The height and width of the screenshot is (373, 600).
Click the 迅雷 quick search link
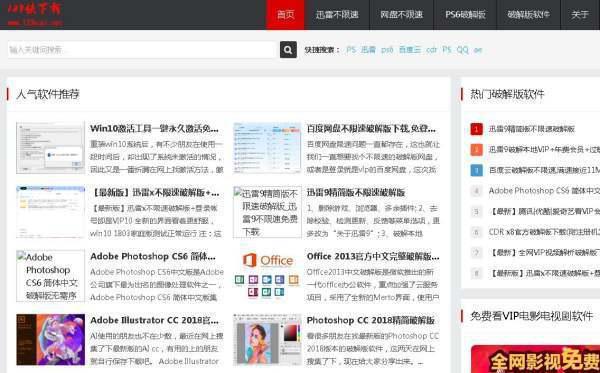[x=368, y=50]
